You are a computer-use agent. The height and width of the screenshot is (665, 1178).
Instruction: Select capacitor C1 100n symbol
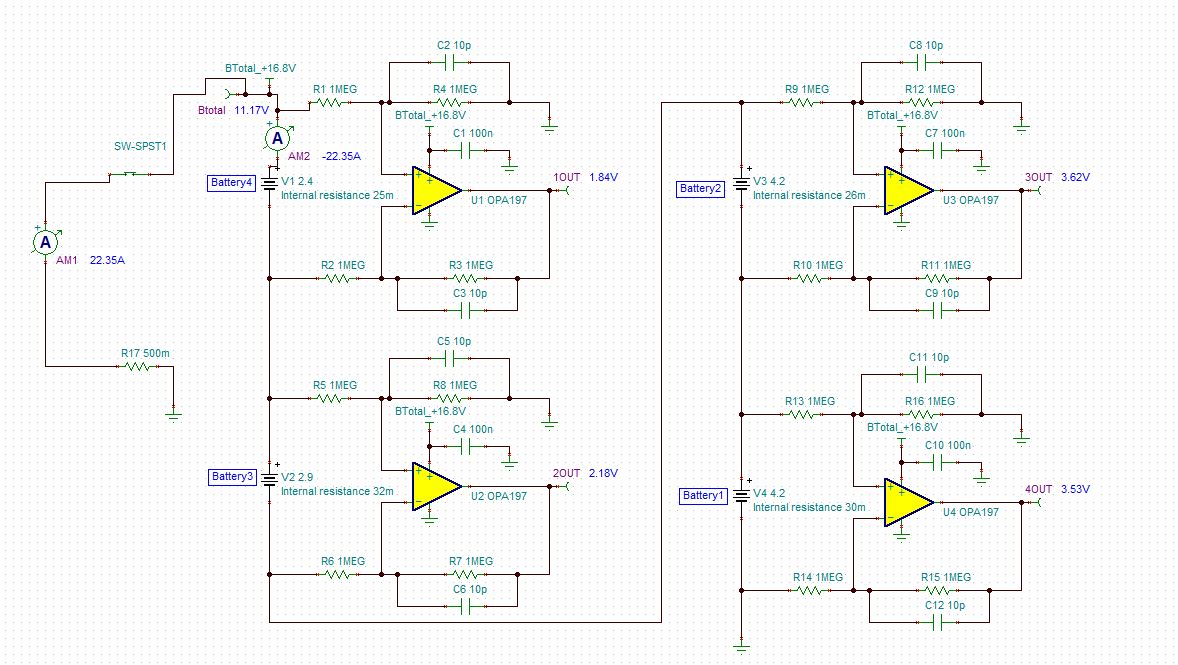pos(466,151)
